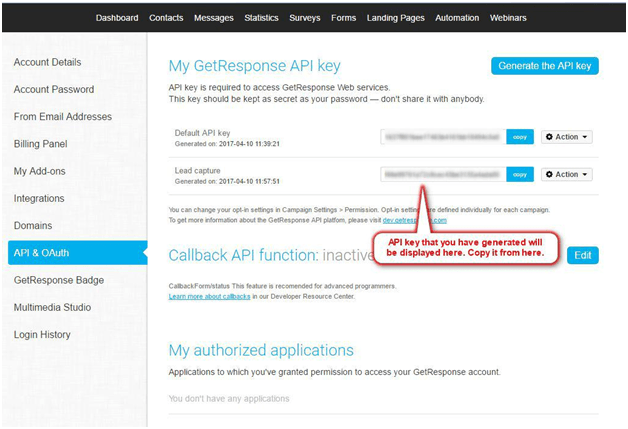
Task: Click date 2017-04-10 11:39:21
Action: click(x=249, y=144)
